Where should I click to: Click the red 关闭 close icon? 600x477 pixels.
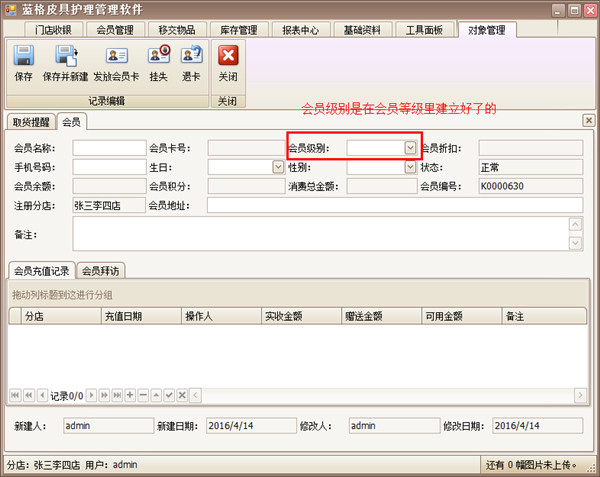tap(228, 55)
